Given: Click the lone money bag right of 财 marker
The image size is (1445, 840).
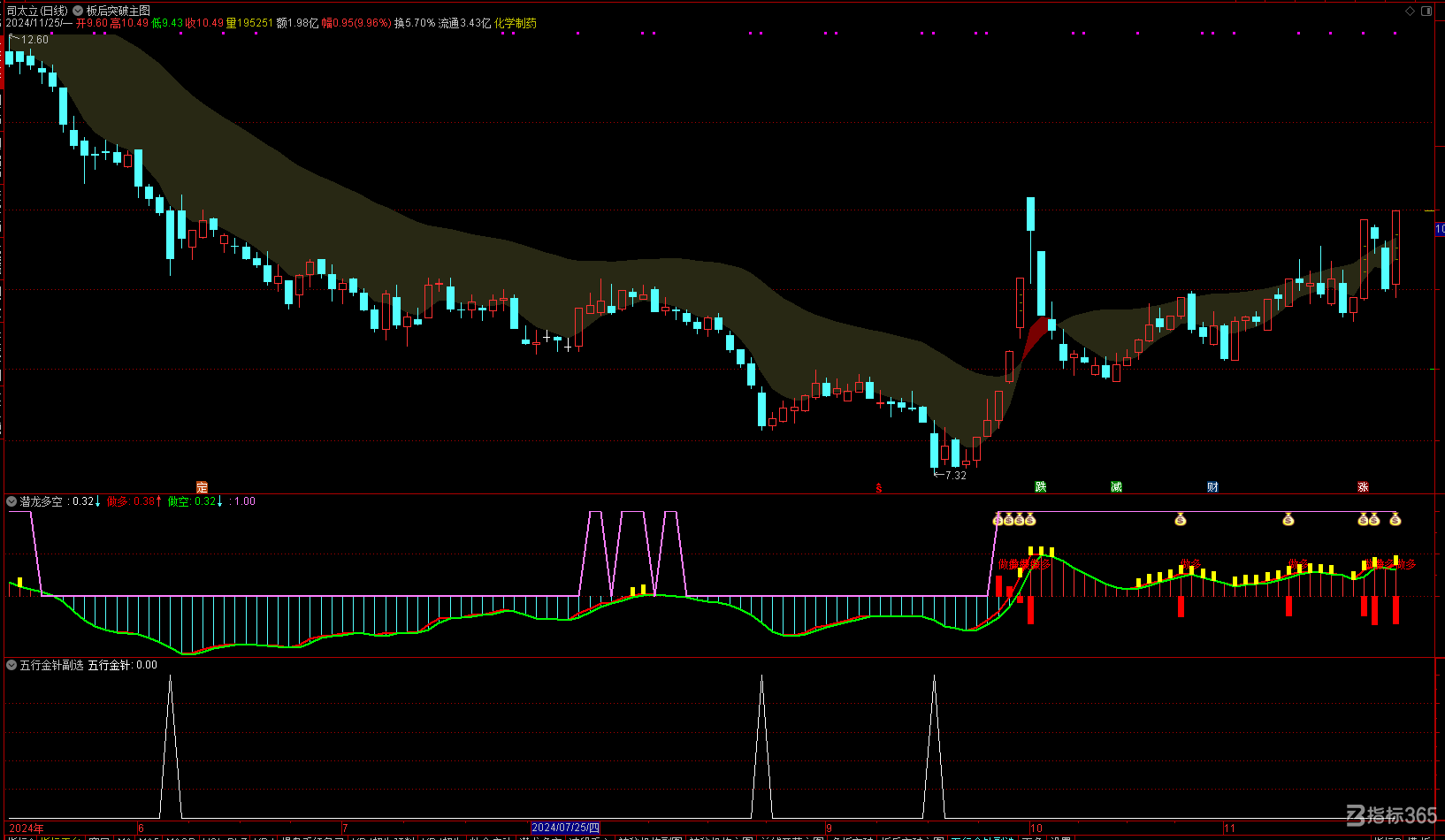Looking at the screenshot, I should pos(1288,519).
